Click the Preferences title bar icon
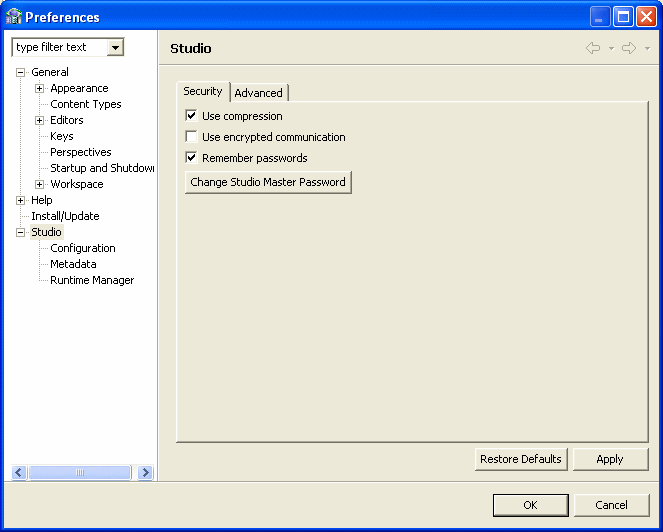 13,17
